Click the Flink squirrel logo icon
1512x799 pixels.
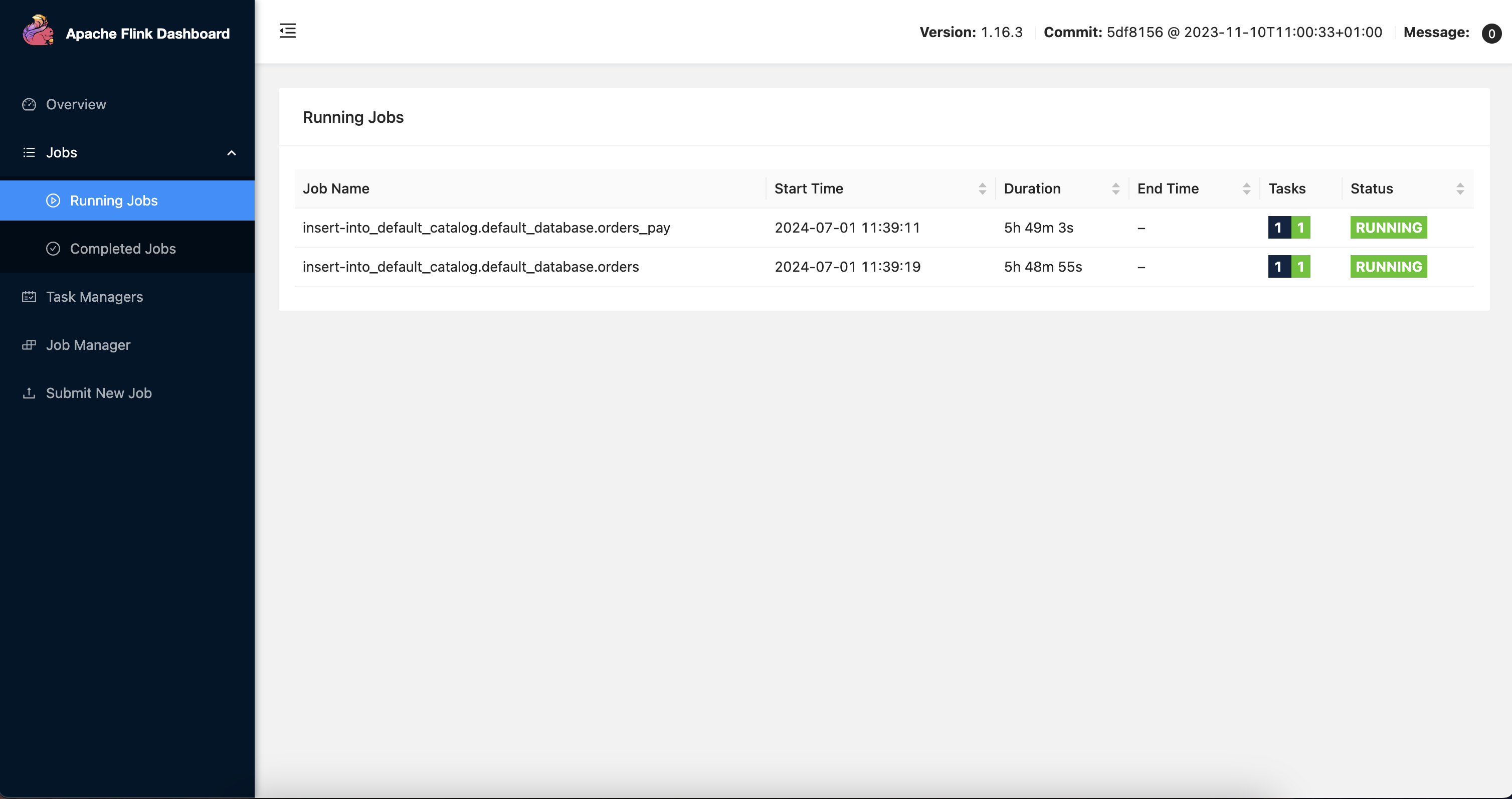[38, 31]
